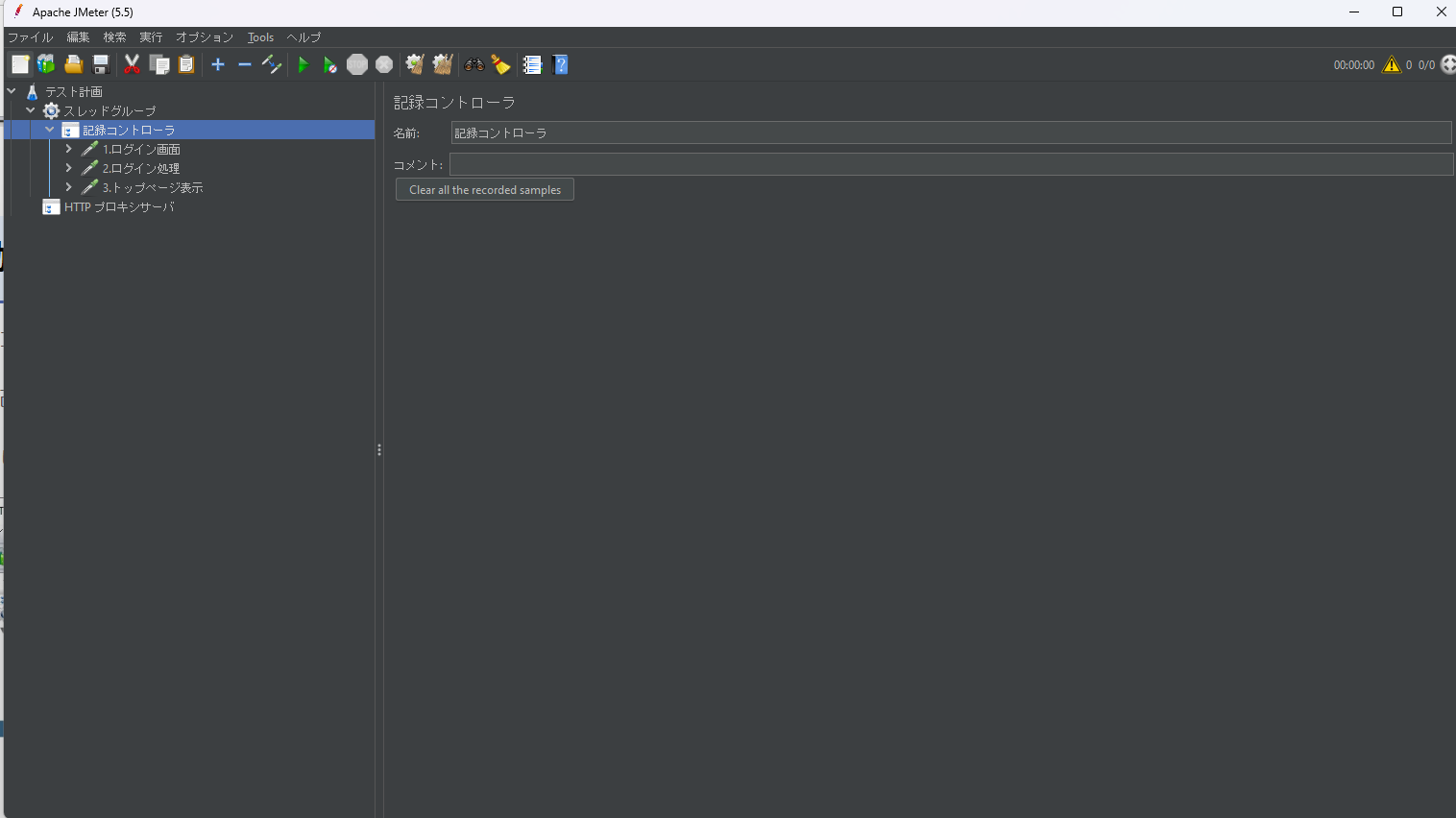
Task: Click the elapsed time 00:00:00 display
Action: (x=1353, y=65)
